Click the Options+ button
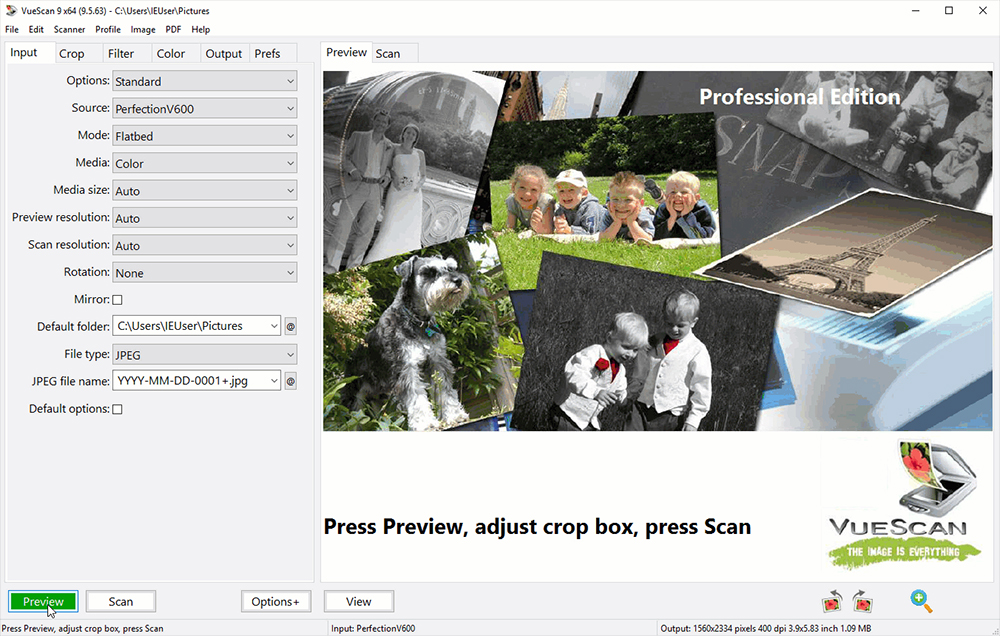1000x636 pixels. [276, 601]
